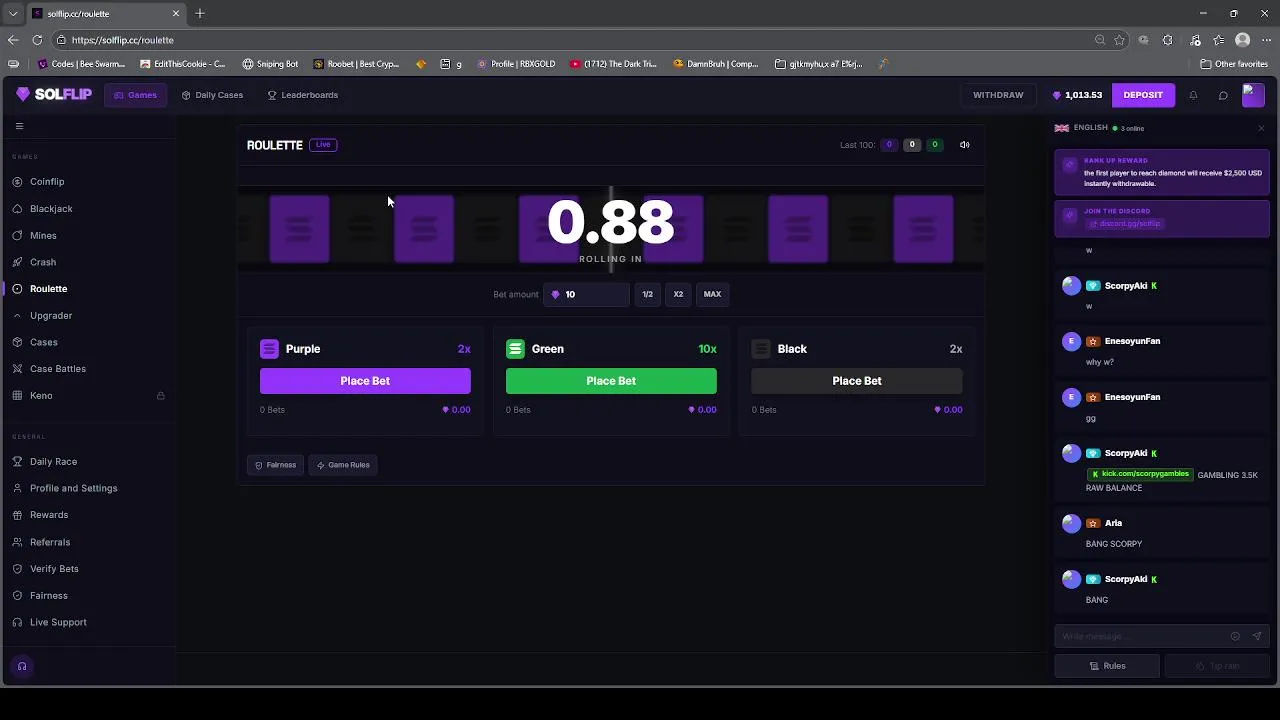This screenshot has width=1280, height=720.
Task: Switch to Daily Cases in top navigation
Action: pyautogui.click(x=212, y=95)
